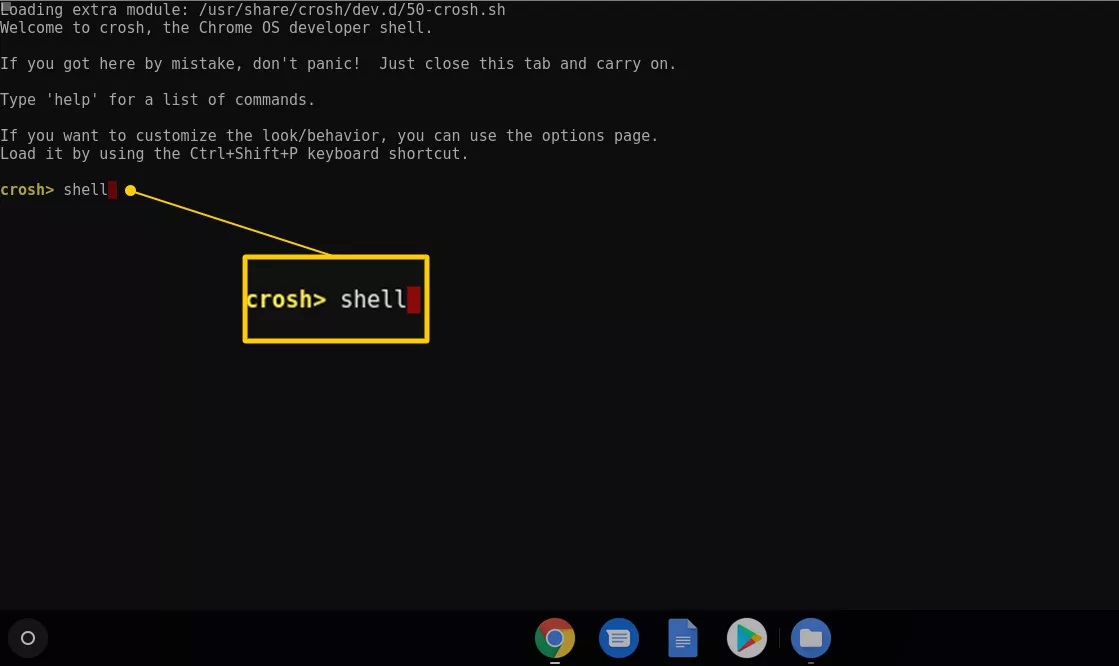
Task: Click the red cursor inside the callout box
Action: click(x=414, y=300)
